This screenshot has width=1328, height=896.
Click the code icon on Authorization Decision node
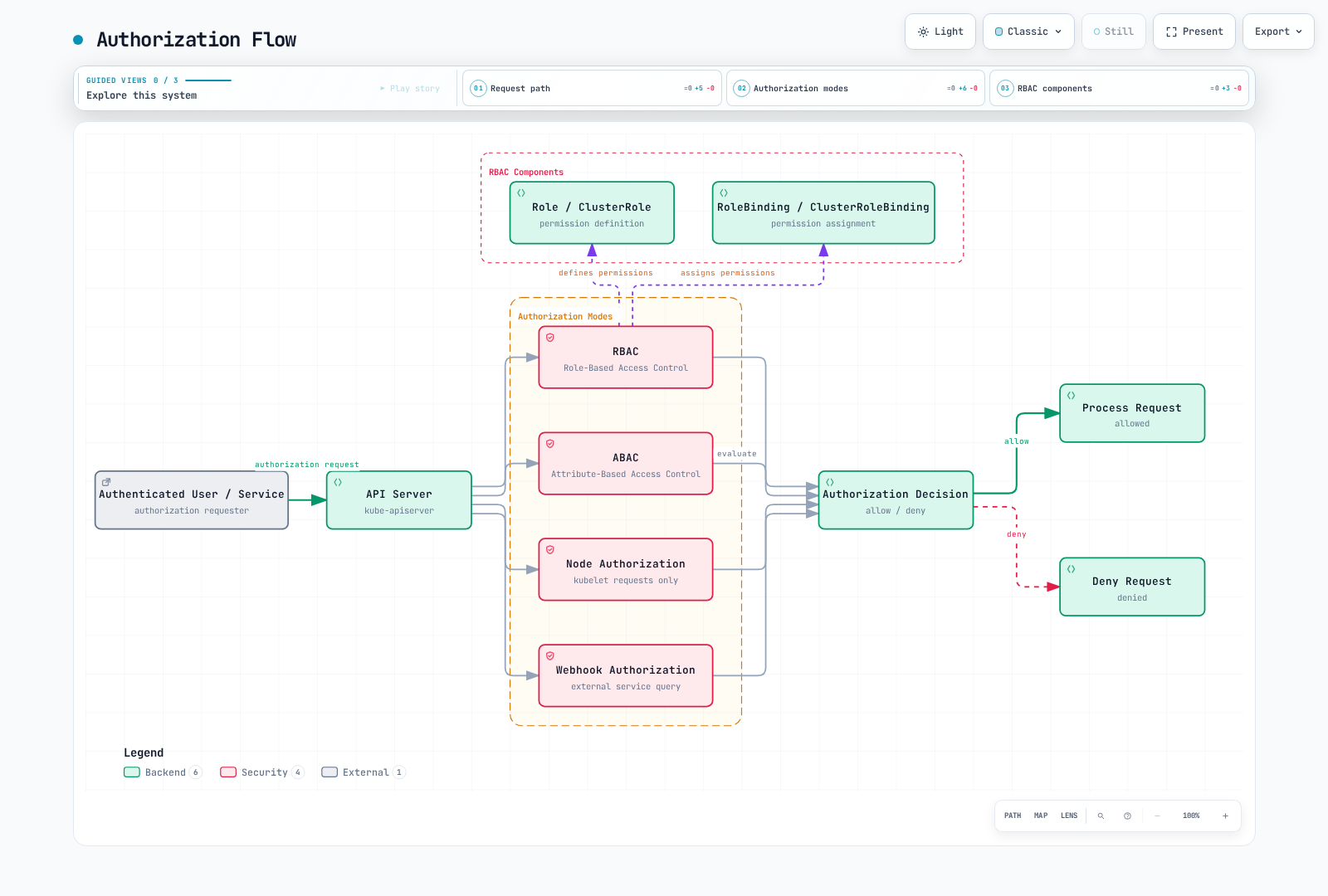[830, 482]
